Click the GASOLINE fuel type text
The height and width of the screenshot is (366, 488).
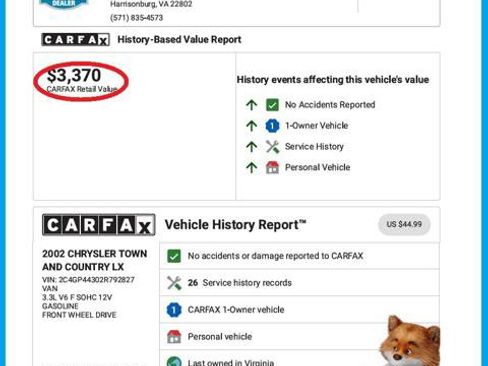click(60, 306)
